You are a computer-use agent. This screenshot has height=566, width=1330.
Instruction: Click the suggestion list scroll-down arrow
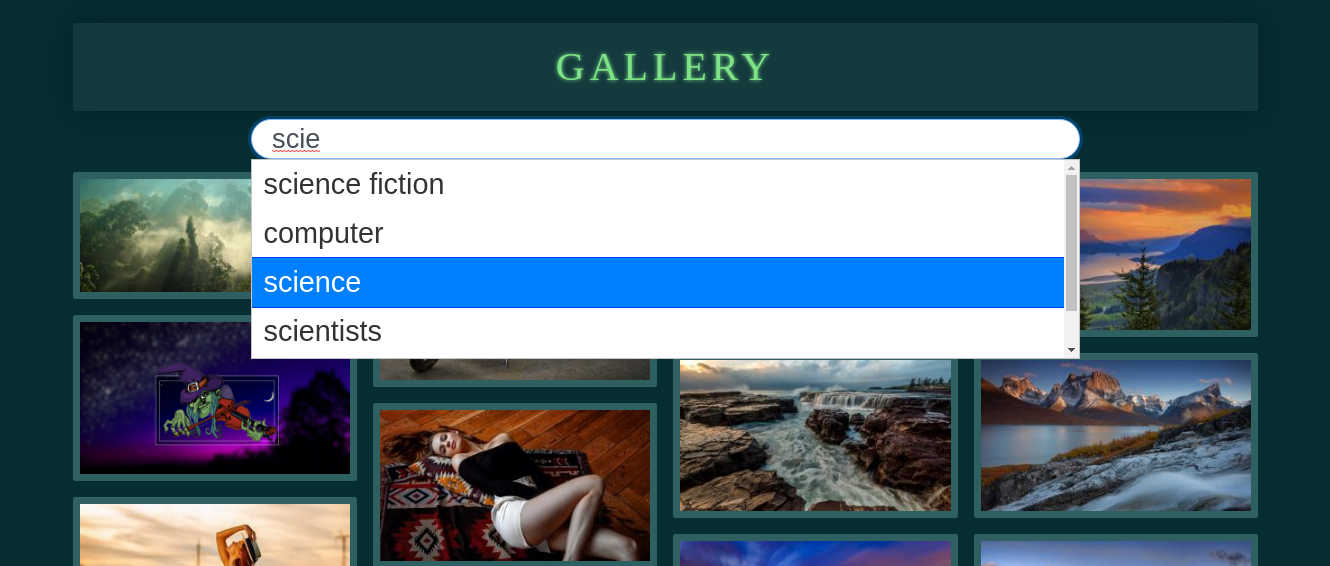1071,350
